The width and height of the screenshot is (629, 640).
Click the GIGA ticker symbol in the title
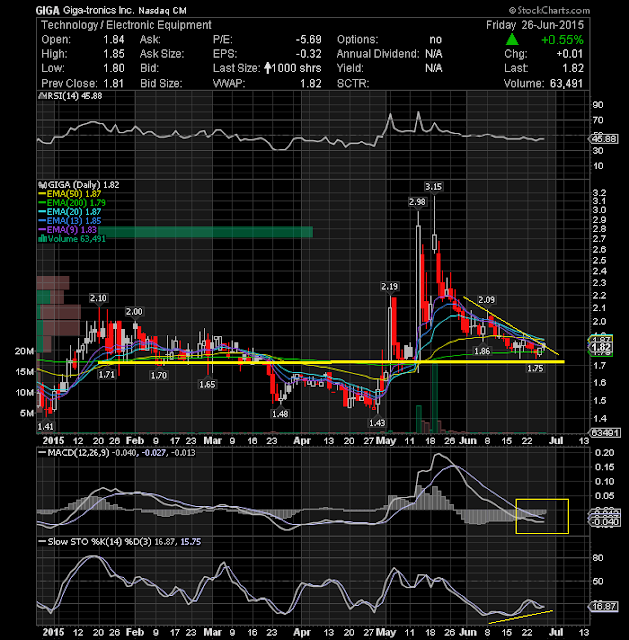coord(47,10)
